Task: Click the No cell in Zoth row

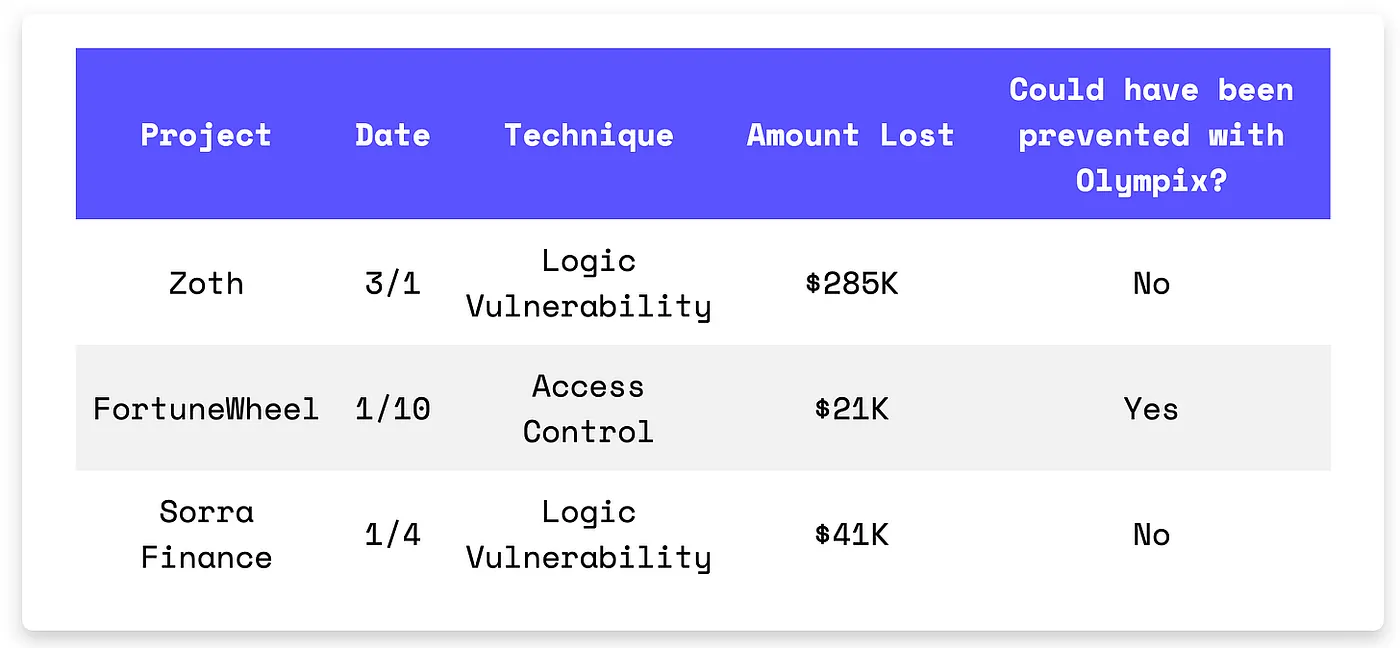Action: 1151,283
